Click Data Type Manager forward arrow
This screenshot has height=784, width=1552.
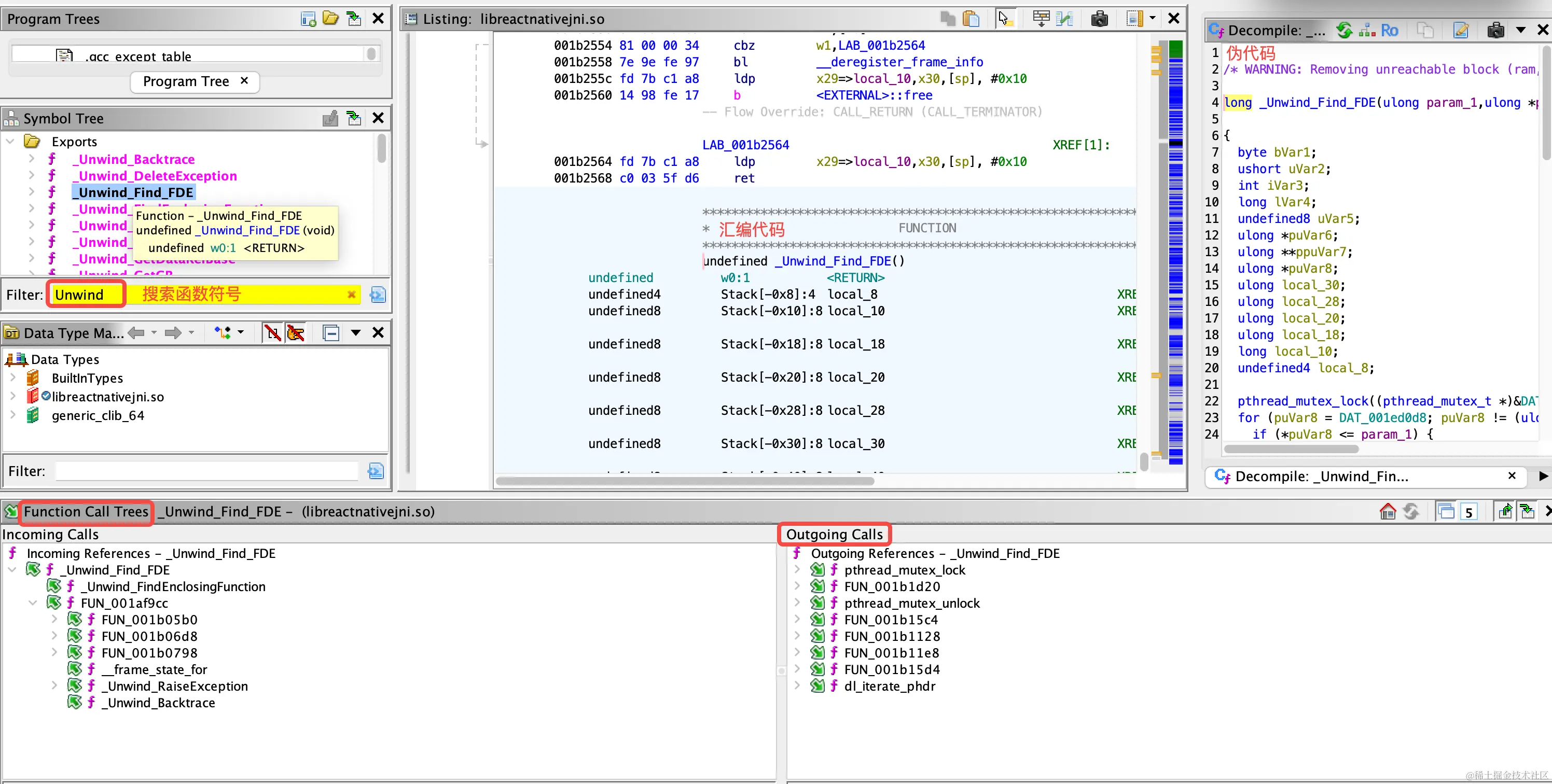click(x=173, y=332)
